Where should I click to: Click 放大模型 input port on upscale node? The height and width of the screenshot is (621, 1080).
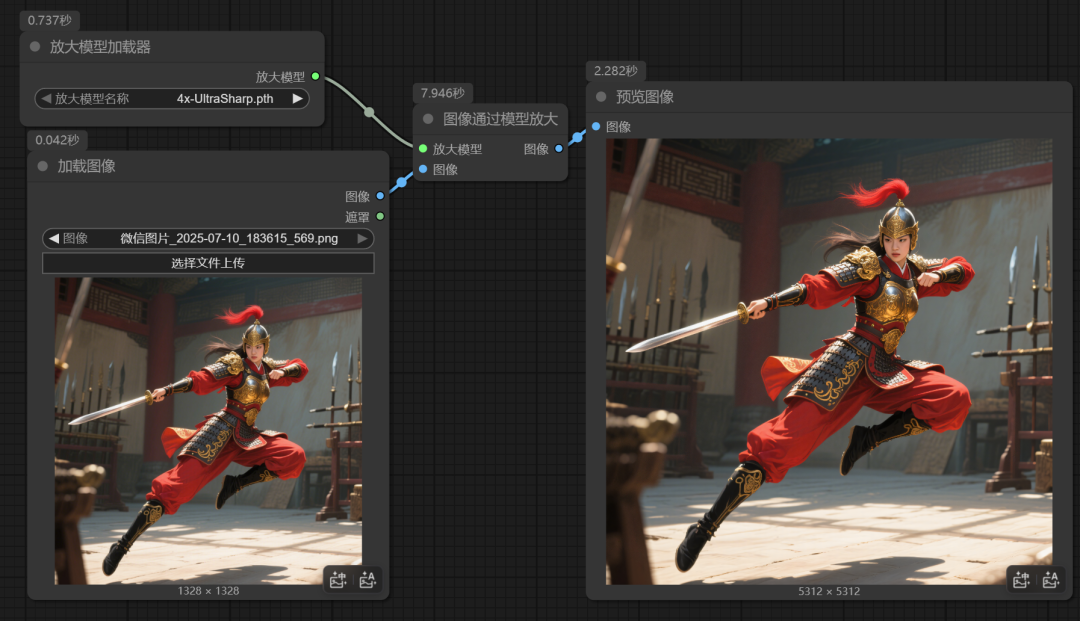point(423,149)
